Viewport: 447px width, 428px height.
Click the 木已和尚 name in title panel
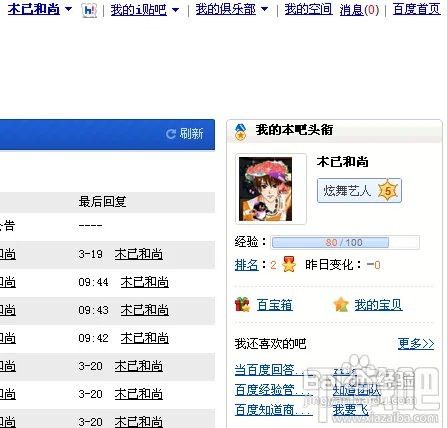coord(343,162)
